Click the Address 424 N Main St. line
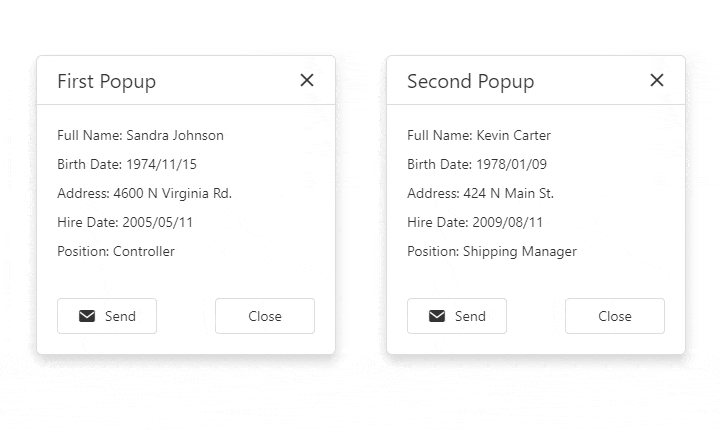The width and height of the screenshot is (720, 430). click(x=480, y=193)
